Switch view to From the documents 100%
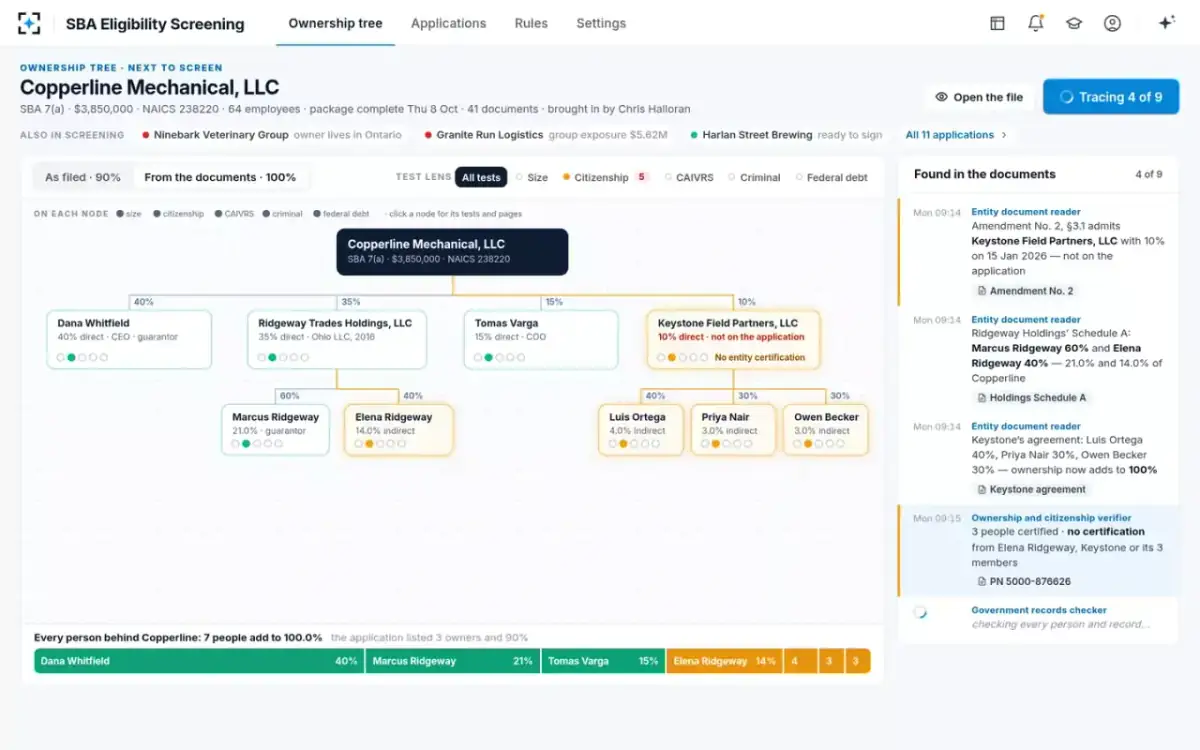 220,177
